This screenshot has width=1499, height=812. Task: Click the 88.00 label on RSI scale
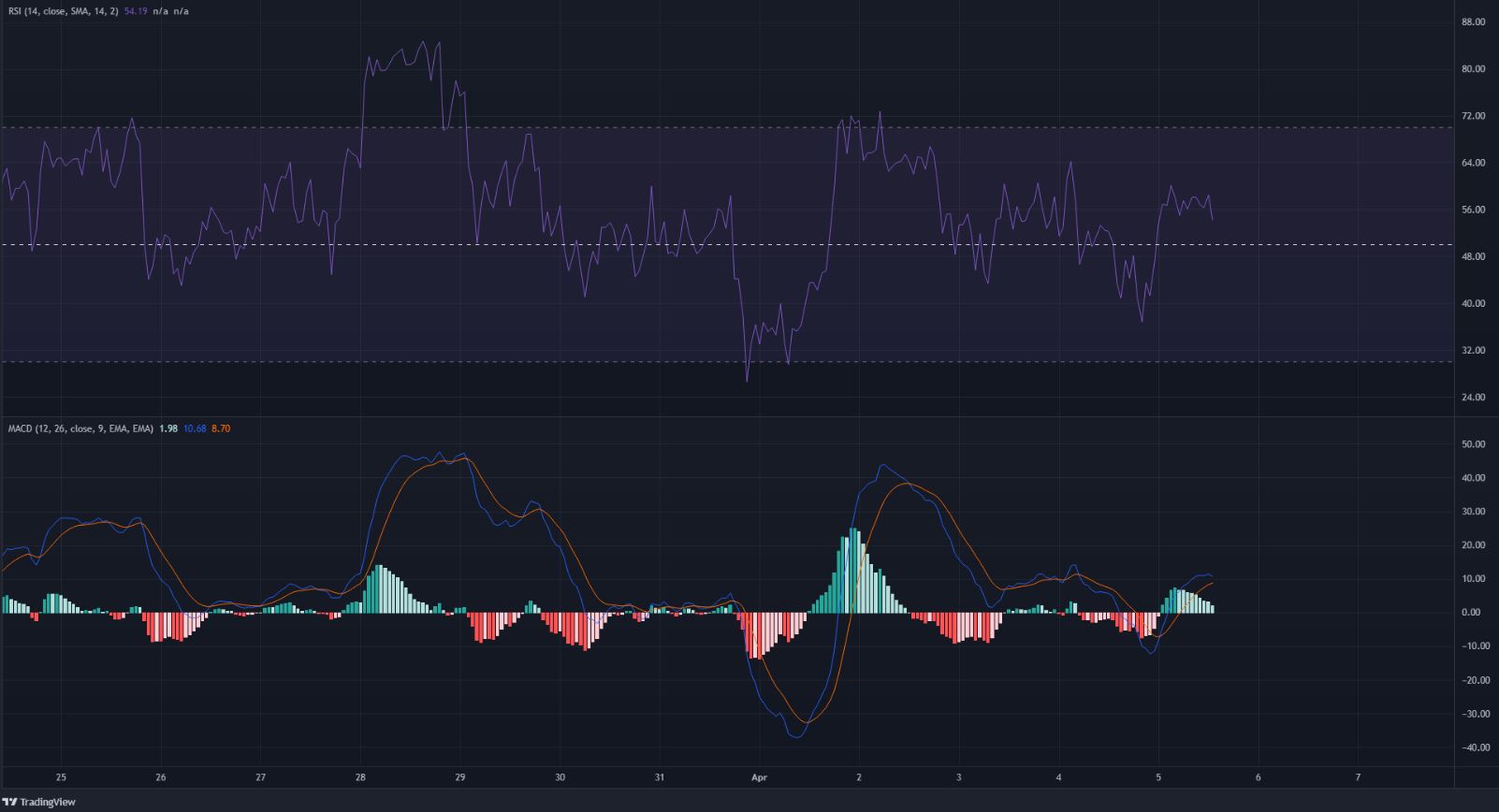click(x=1473, y=22)
